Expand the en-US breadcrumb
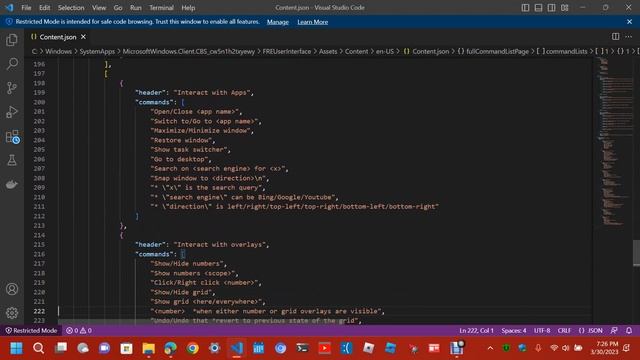 click(x=385, y=51)
